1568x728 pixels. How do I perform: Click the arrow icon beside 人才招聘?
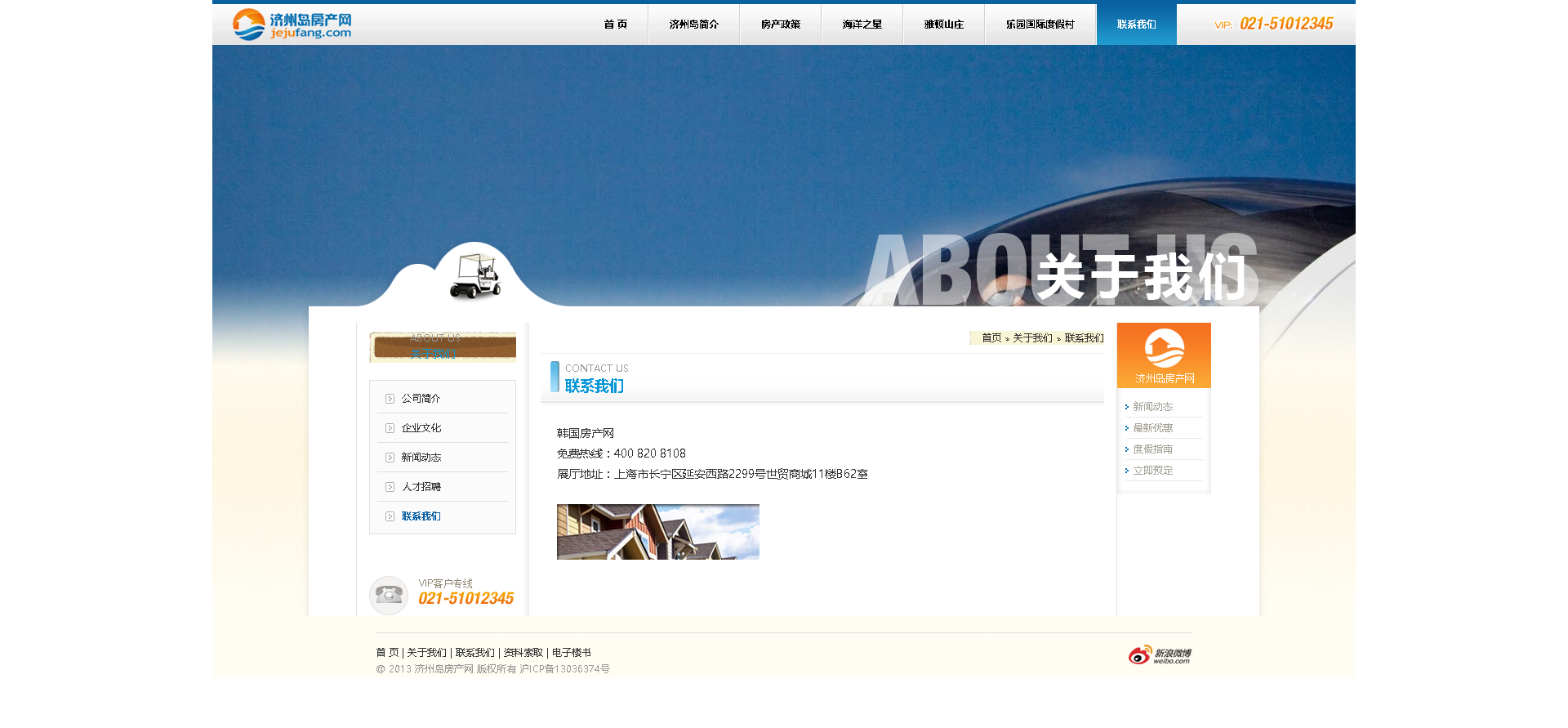click(390, 487)
